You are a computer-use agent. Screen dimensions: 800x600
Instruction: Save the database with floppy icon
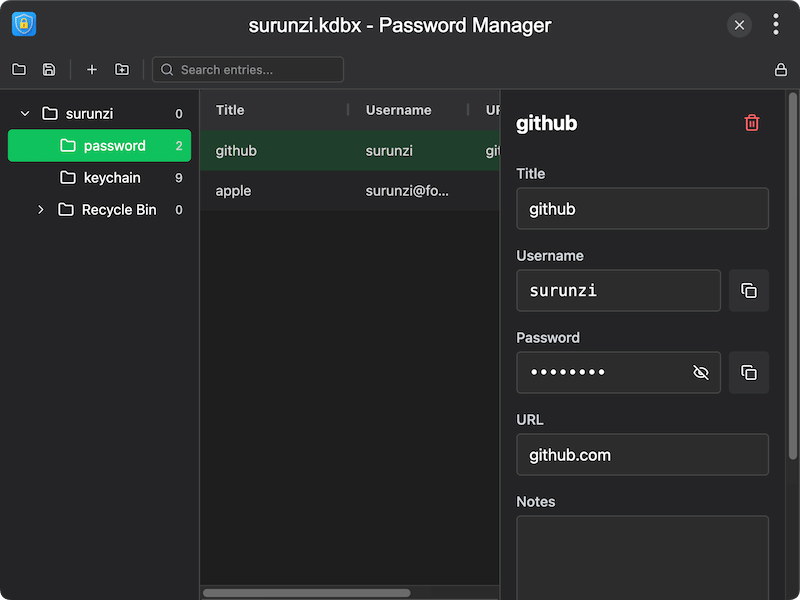49,70
